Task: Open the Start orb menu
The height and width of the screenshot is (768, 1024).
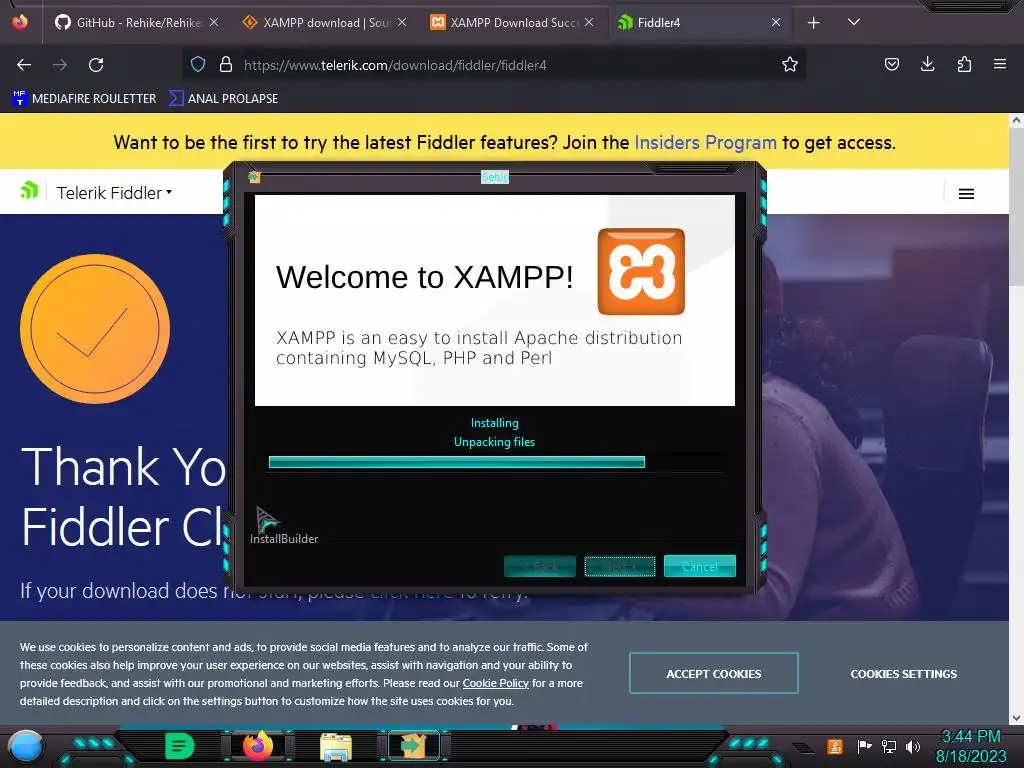Action: [26, 747]
